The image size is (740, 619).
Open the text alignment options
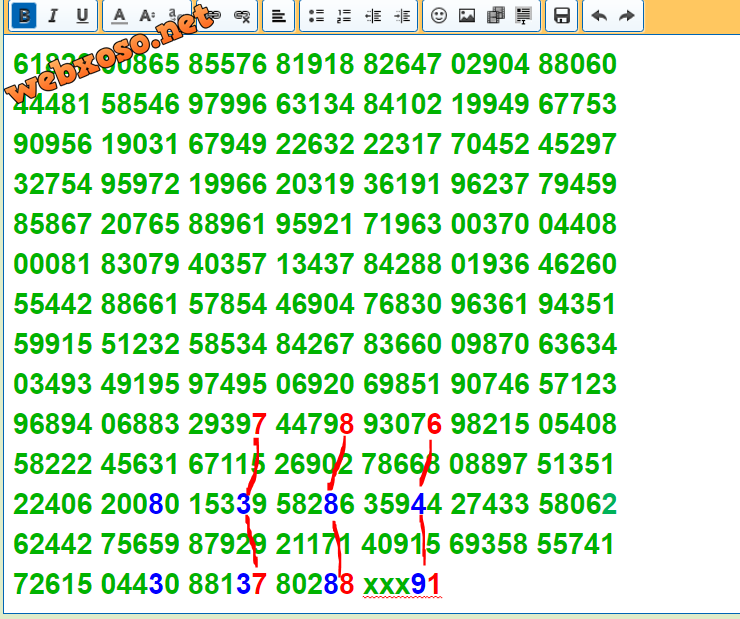click(x=279, y=15)
